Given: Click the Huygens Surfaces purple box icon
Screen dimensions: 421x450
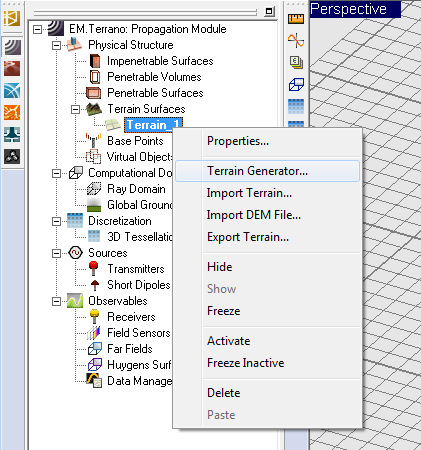Looking at the screenshot, I should [x=95, y=365].
